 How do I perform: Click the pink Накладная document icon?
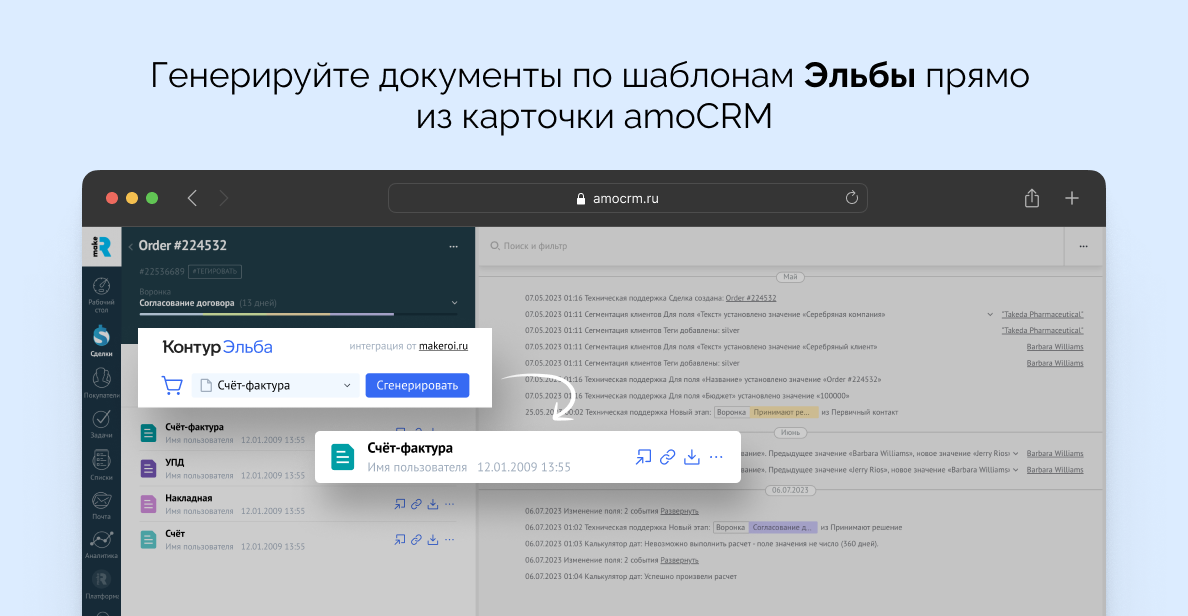148,504
